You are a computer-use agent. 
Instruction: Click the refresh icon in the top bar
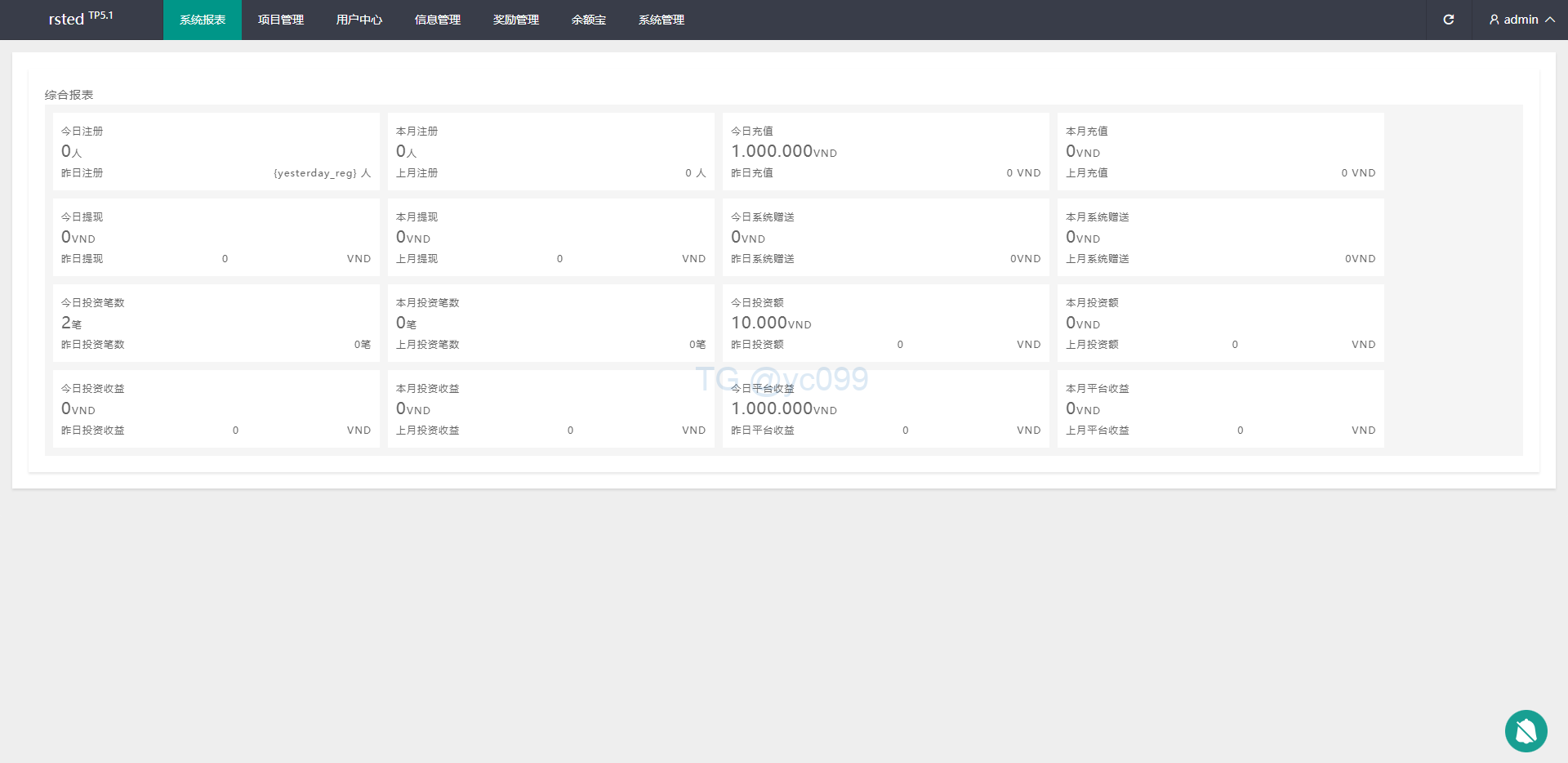[1448, 20]
